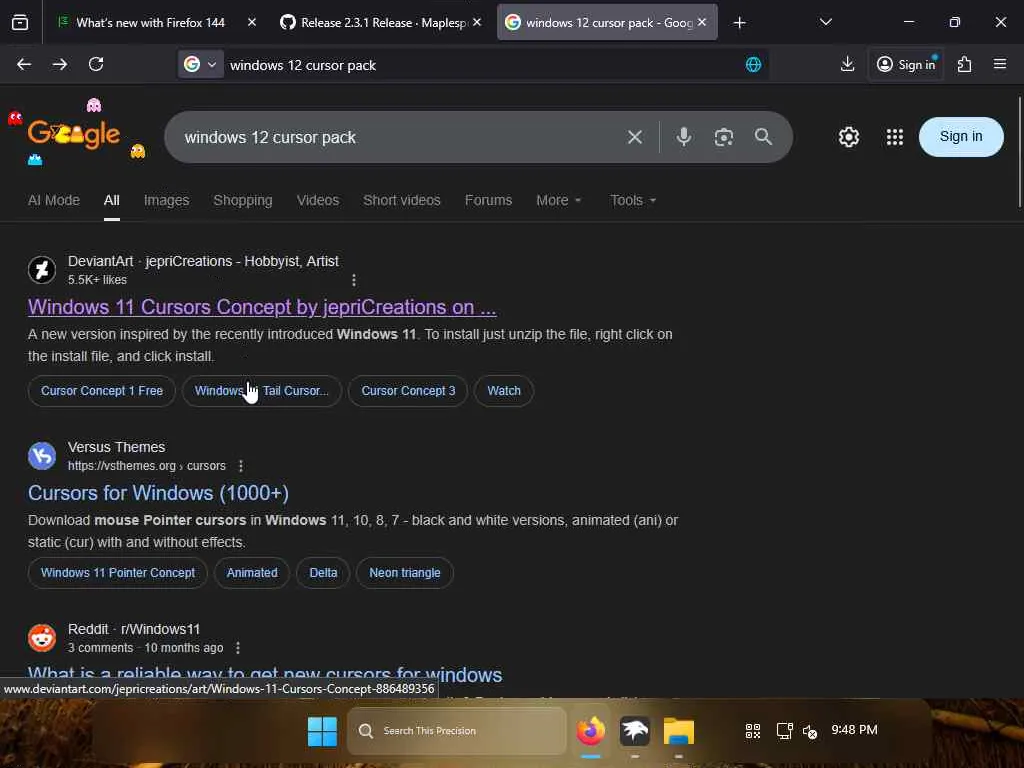Select the Short videos search tab
The height and width of the screenshot is (768, 1024).
pos(402,200)
